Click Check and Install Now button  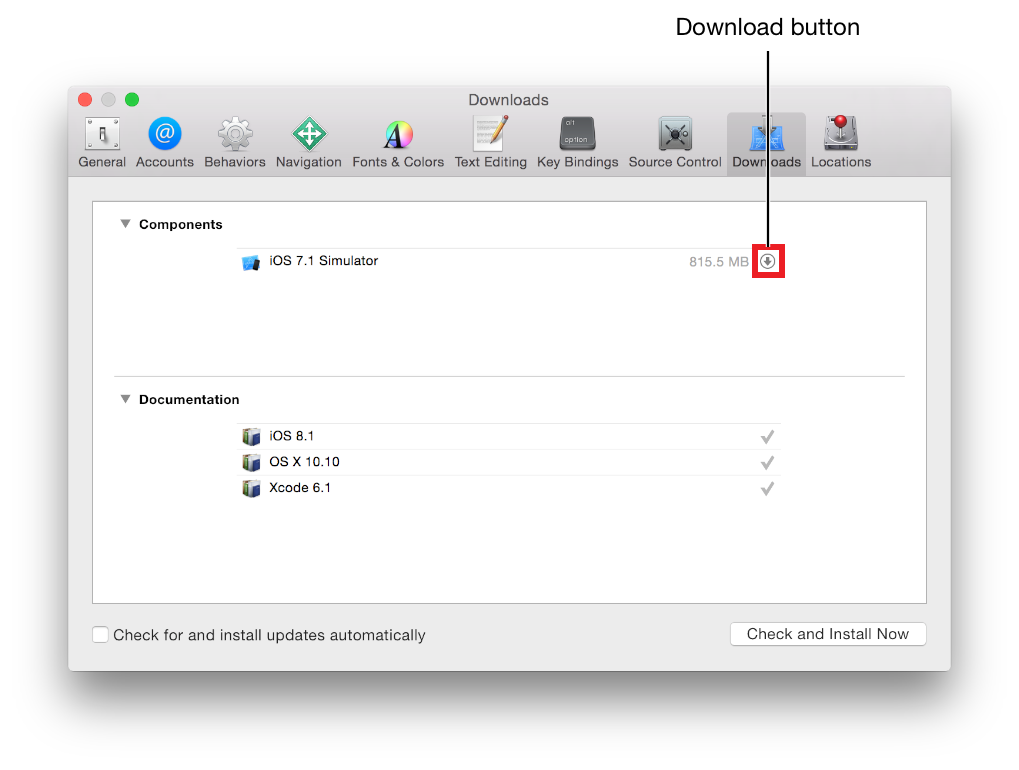point(828,634)
